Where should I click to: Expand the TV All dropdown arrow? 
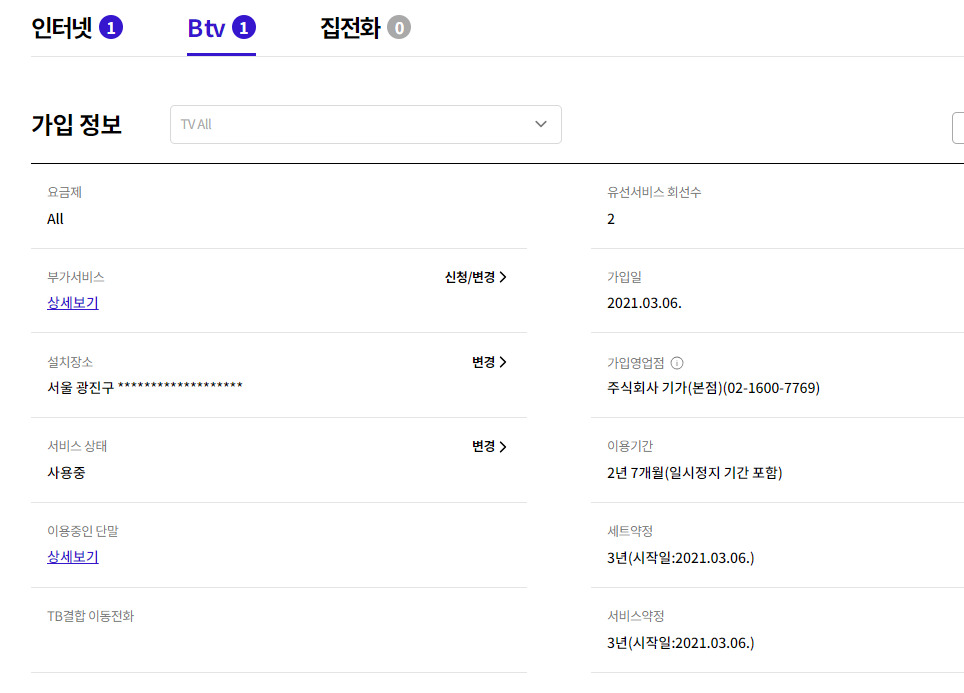coord(541,124)
